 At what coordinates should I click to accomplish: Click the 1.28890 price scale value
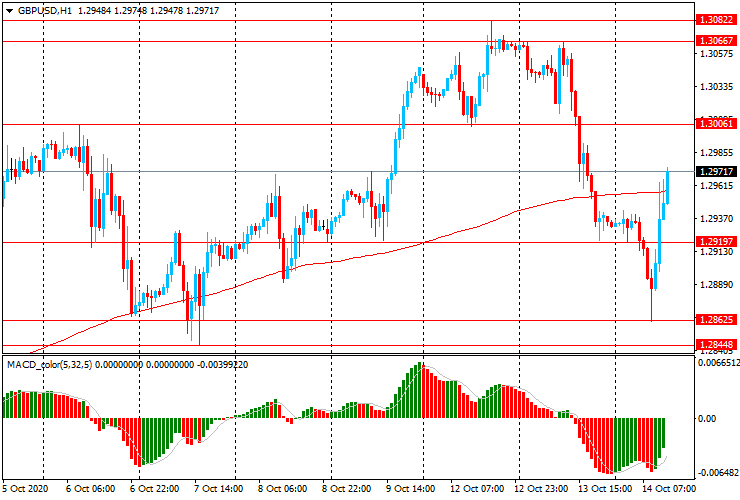click(x=717, y=285)
